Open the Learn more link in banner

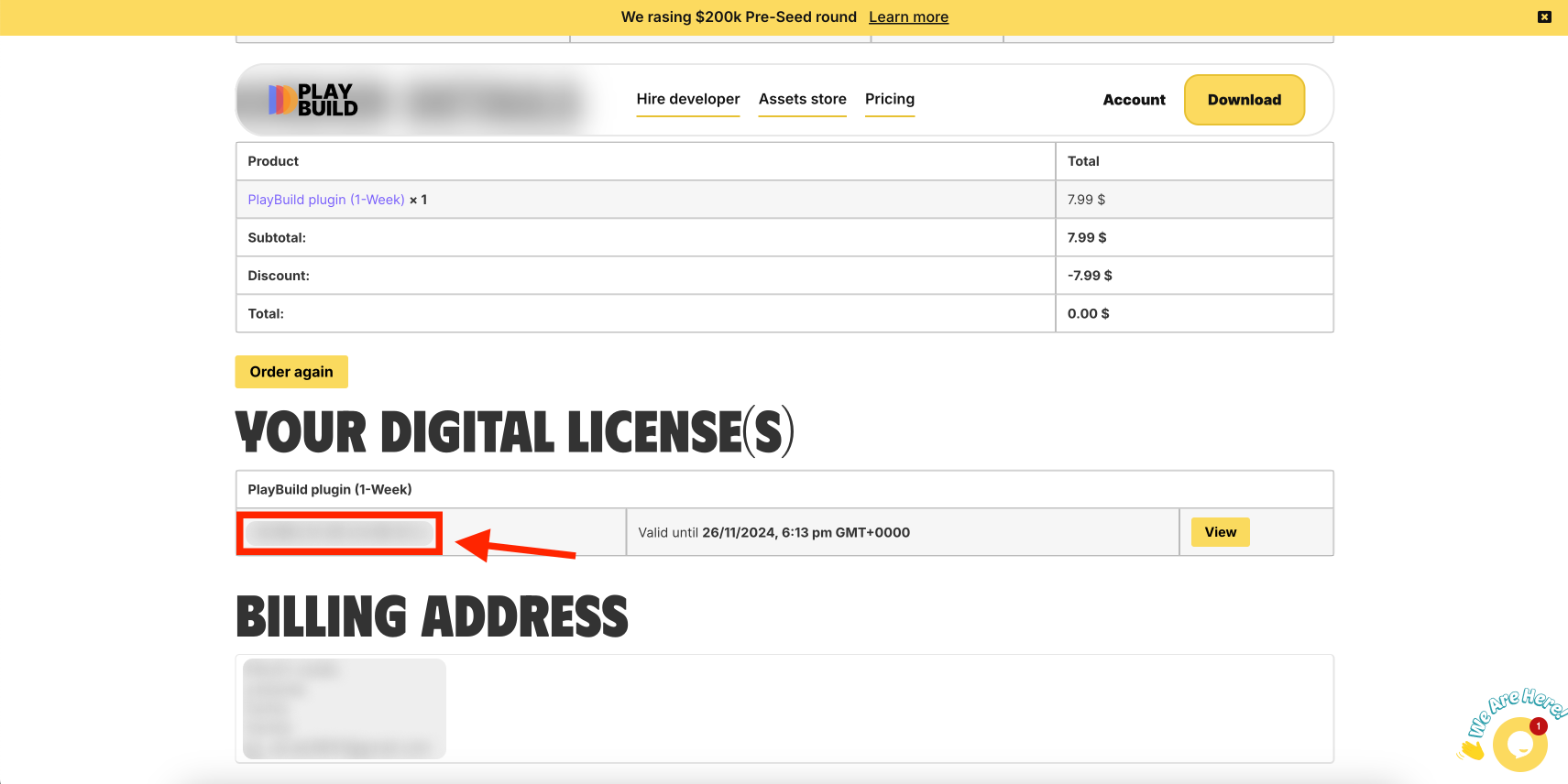coord(908,16)
